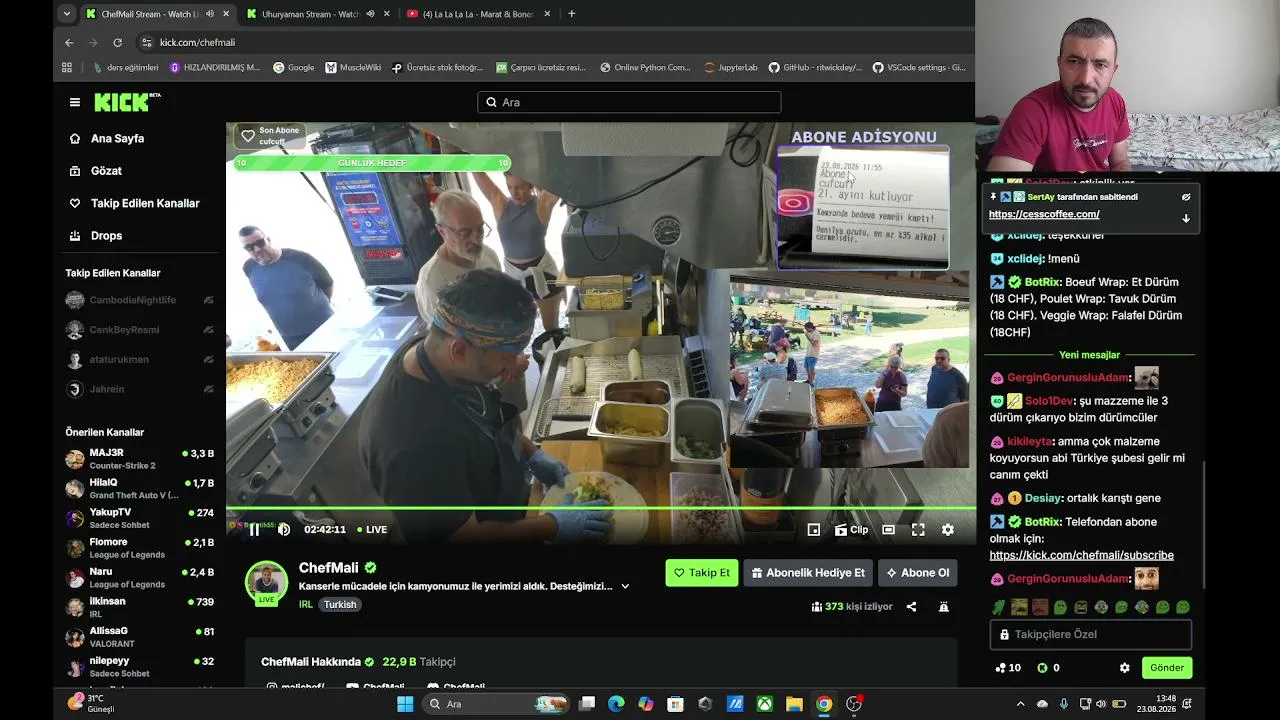Pause the ChefMali live stream
1280x720 pixels.
(x=254, y=530)
